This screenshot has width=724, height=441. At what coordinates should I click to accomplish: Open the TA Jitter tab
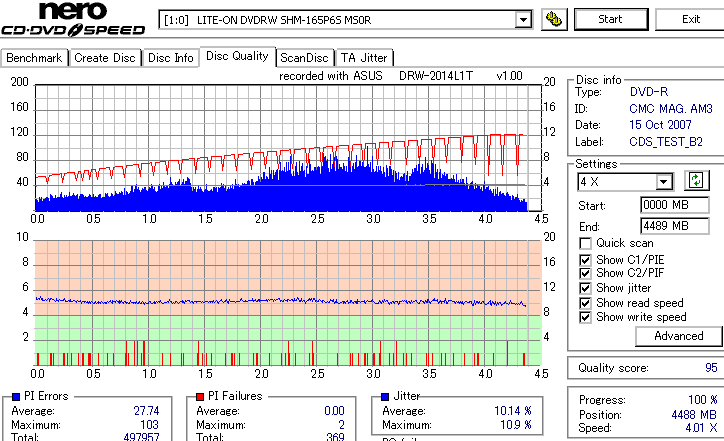click(x=364, y=58)
